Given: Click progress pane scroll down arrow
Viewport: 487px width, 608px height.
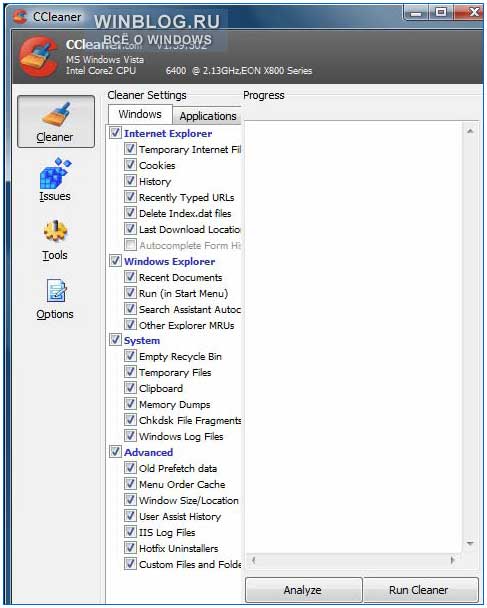Looking at the screenshot, I should click(470, 544).
